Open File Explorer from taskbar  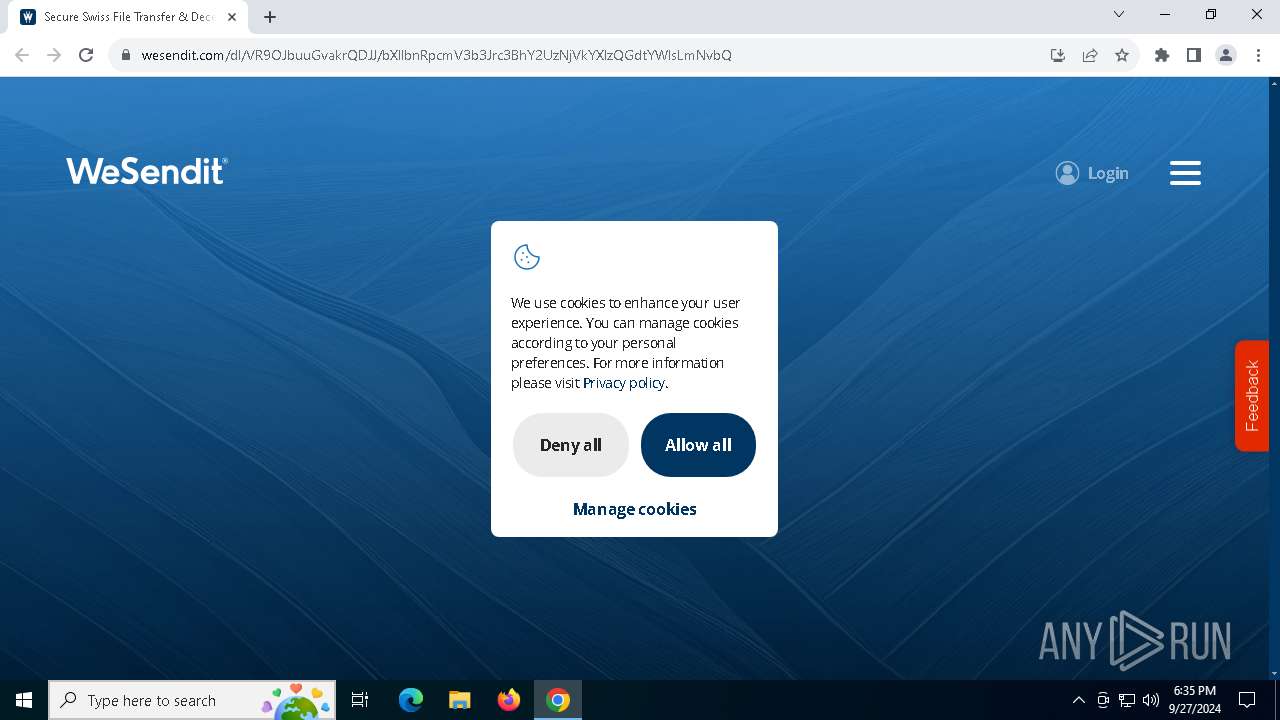click(460, 700)
